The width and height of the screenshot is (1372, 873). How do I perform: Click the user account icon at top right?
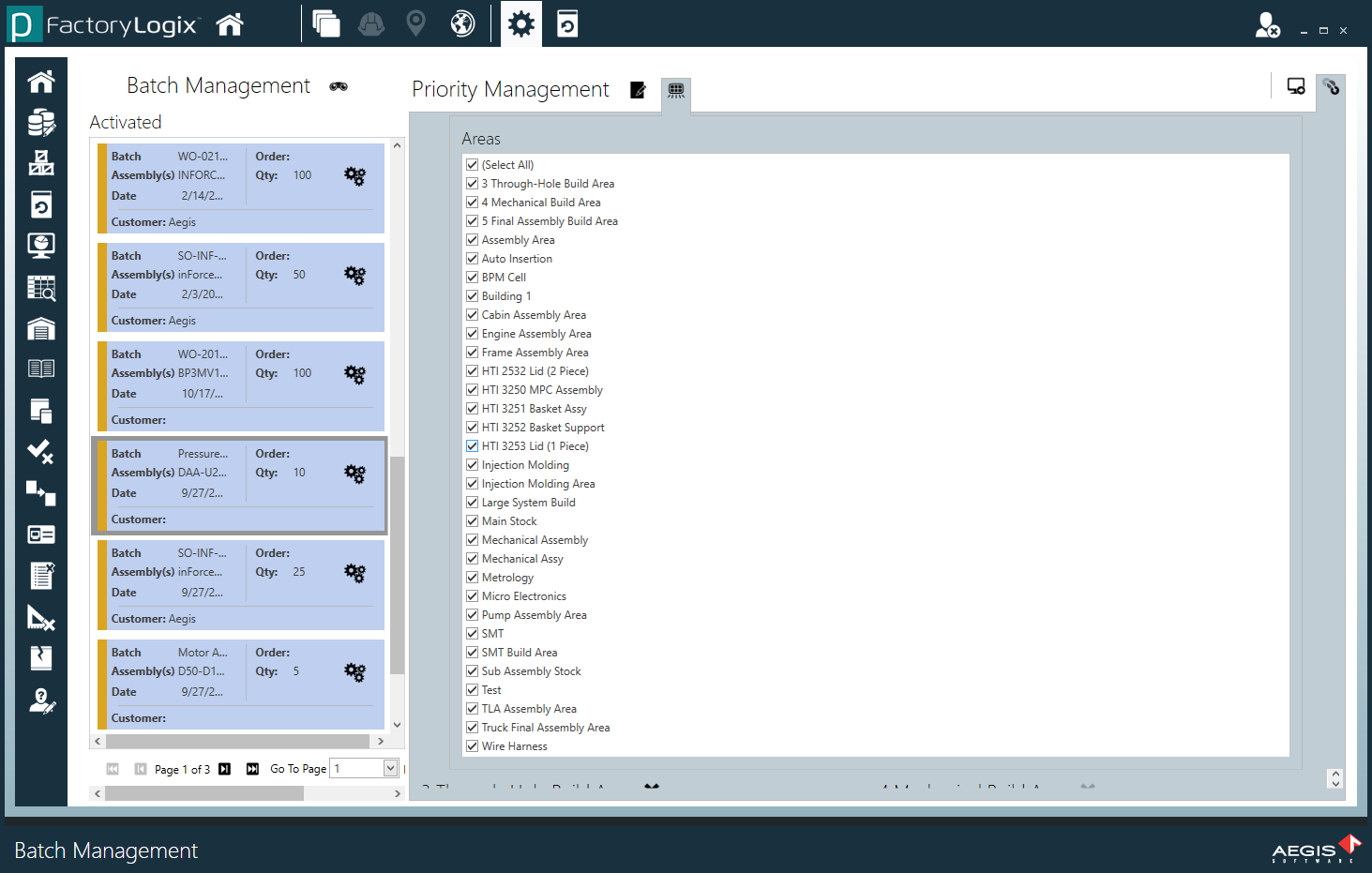[1267, 25]
